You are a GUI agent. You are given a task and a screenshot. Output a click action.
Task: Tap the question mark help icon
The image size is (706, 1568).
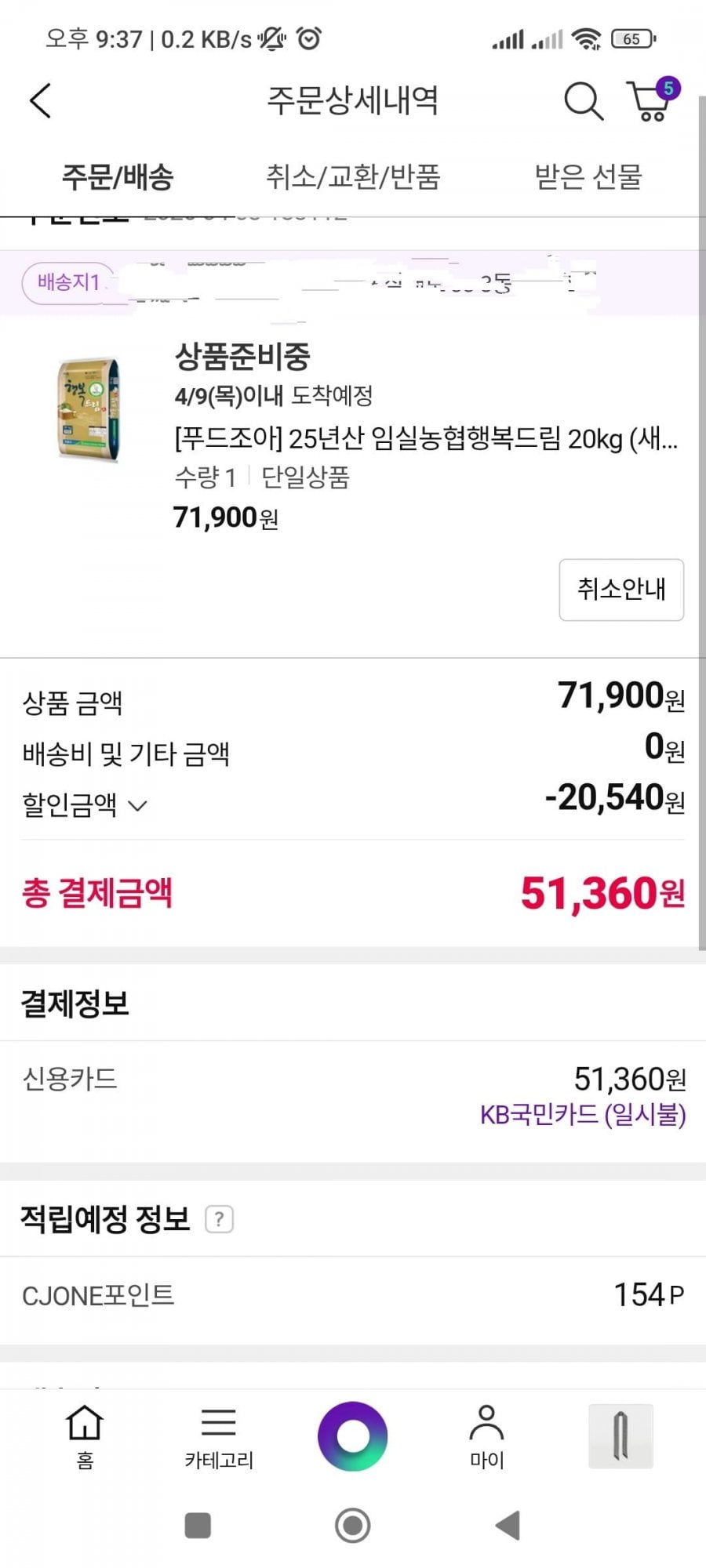[x=219, y=1219]
